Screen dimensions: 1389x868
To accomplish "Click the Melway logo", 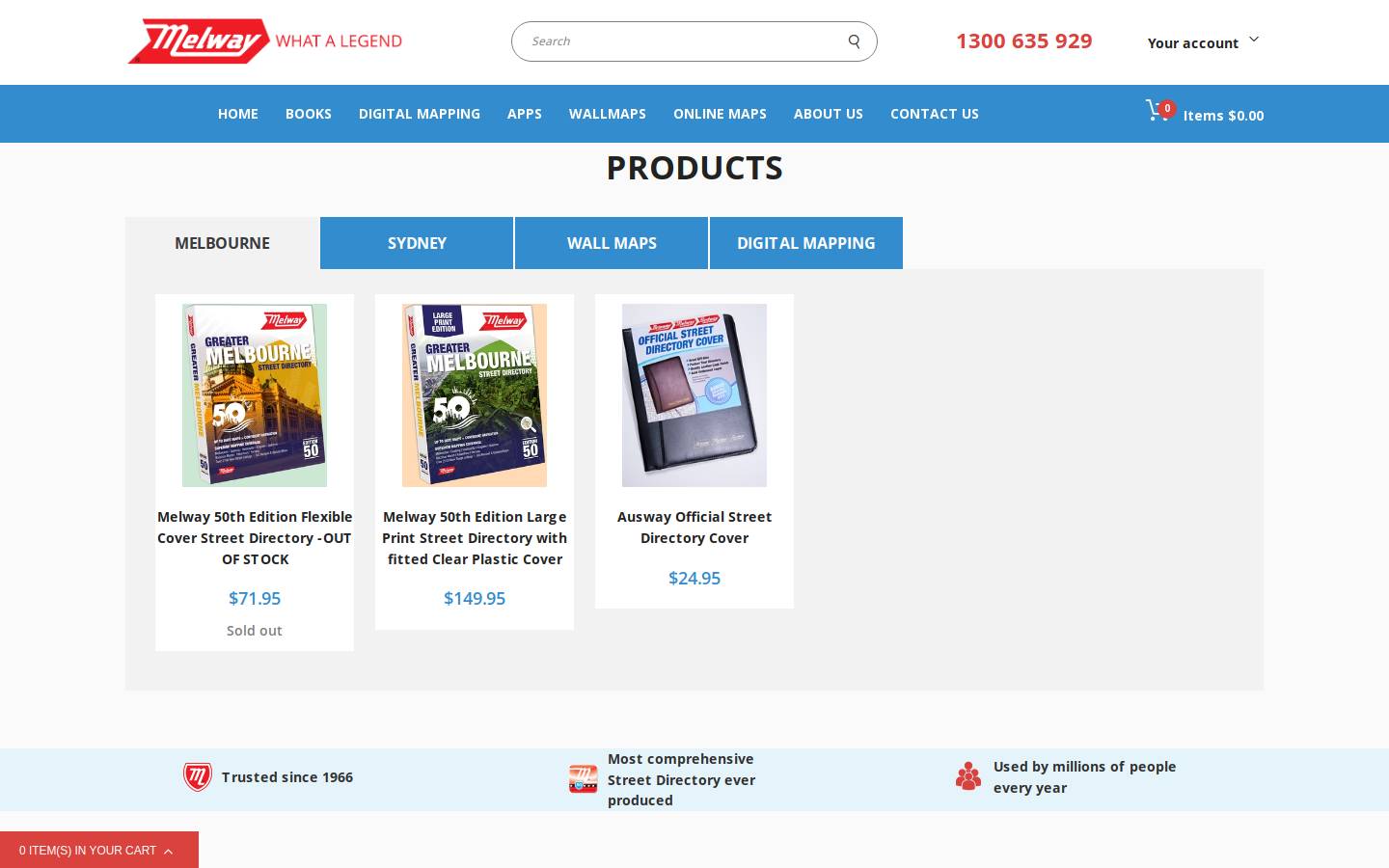I will (x=265, y=41).
